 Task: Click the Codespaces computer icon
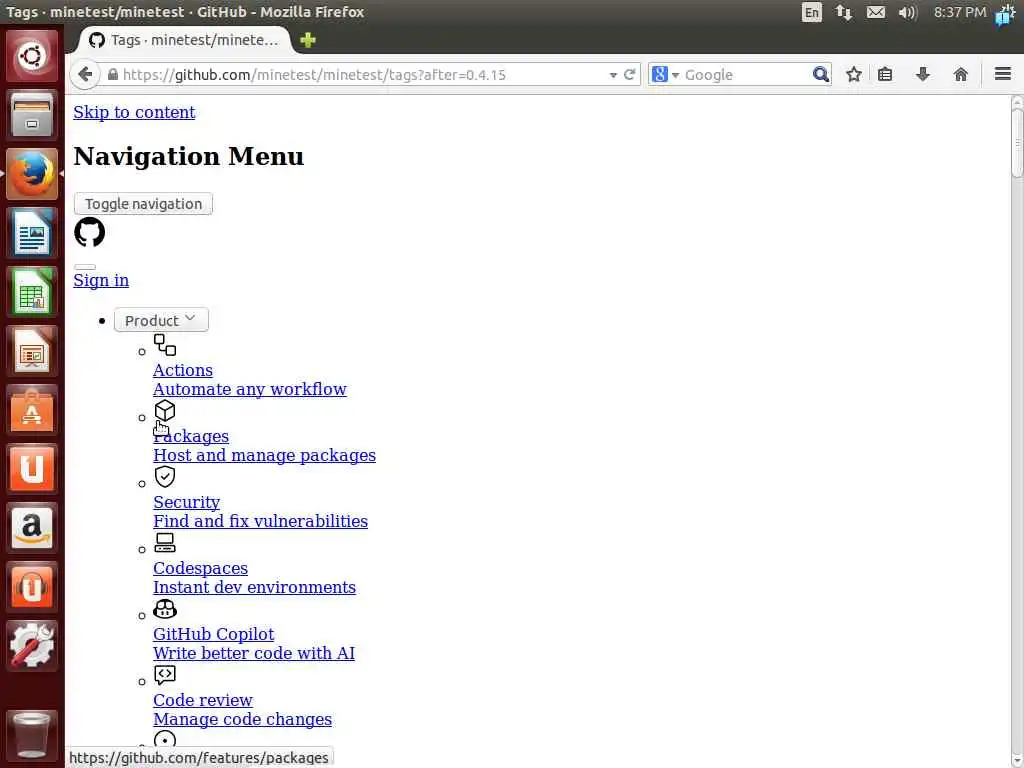click(165, 543)
